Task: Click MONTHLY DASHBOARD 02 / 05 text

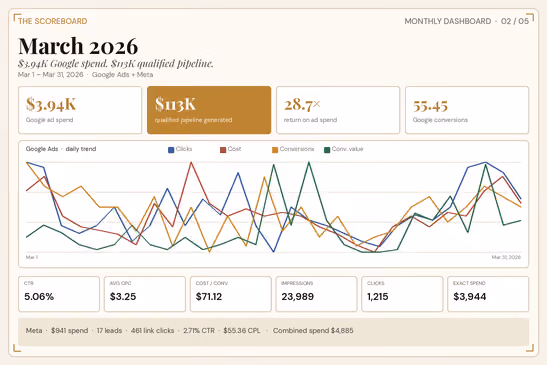Action: click(467, 21)
